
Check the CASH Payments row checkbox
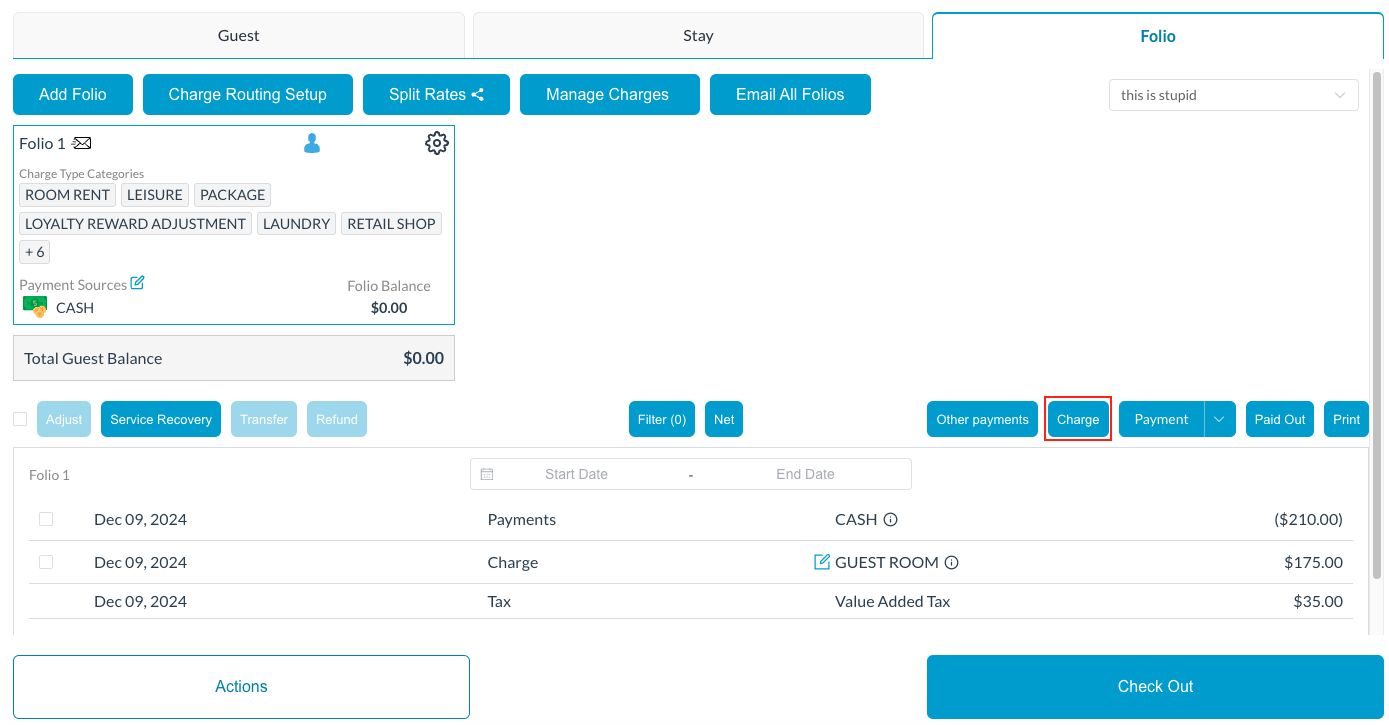coord(46,519)
